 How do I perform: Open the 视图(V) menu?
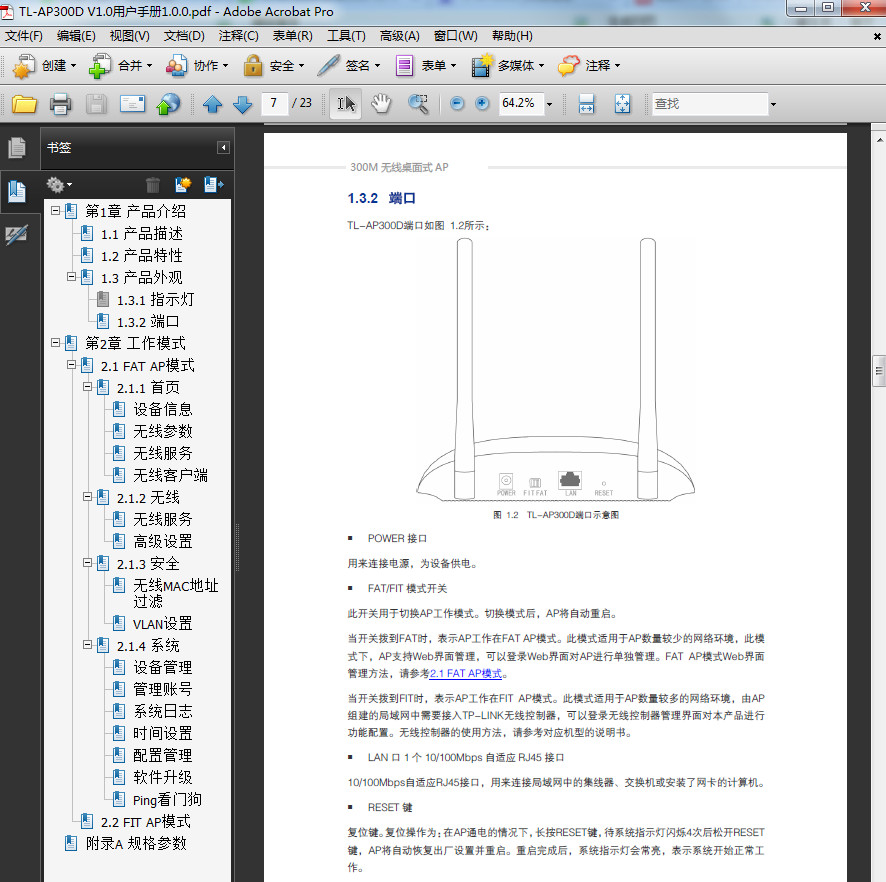click(129, 36)
